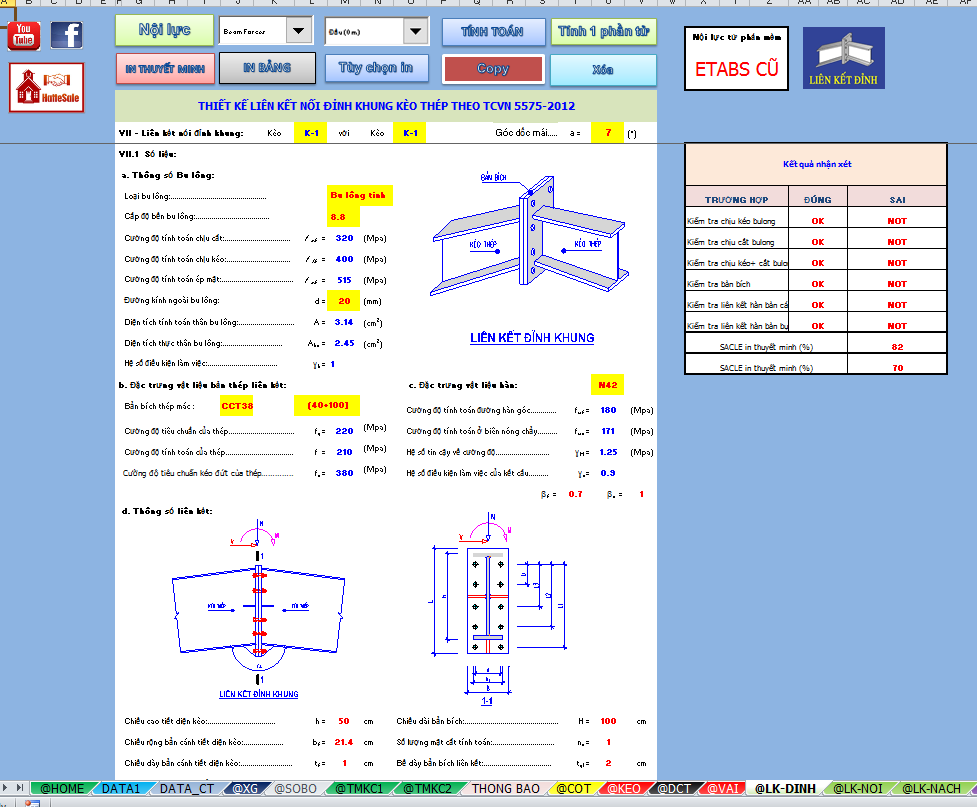Follow the small LIÊN KẾT ĐỈNH KHUNG diagram link
The image size is (977, 807).
click(259, 694)
